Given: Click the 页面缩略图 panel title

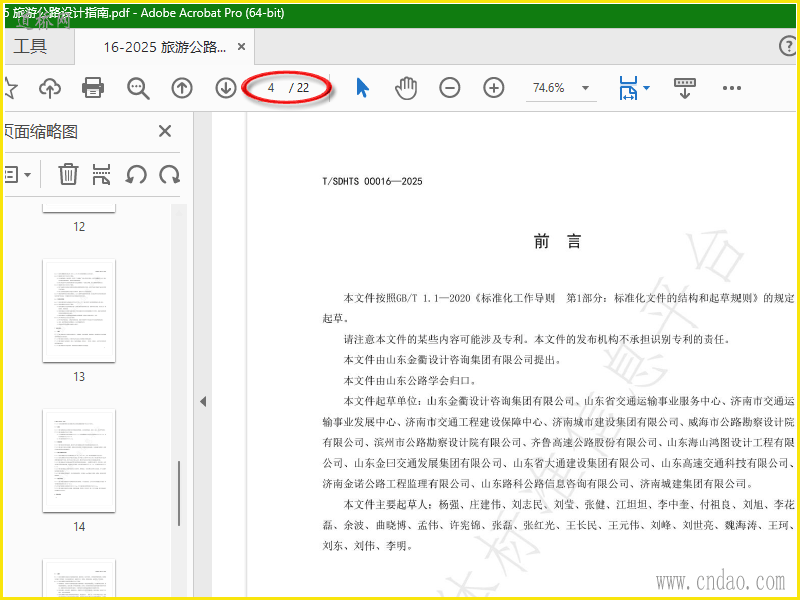Looking at the screenshot, I should [41, 132].
